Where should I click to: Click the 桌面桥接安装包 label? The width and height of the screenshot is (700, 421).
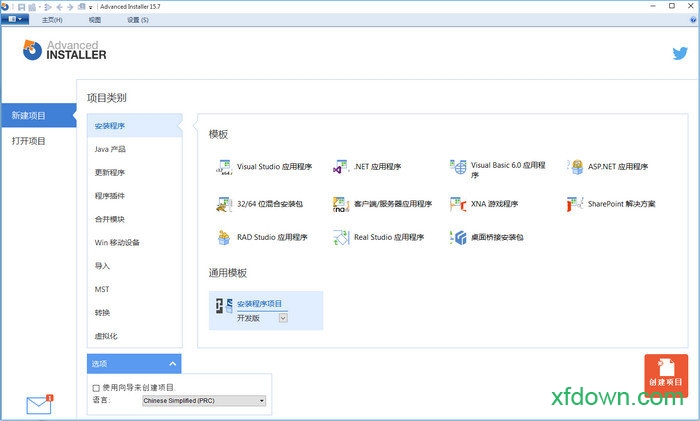tap(497, 237)
